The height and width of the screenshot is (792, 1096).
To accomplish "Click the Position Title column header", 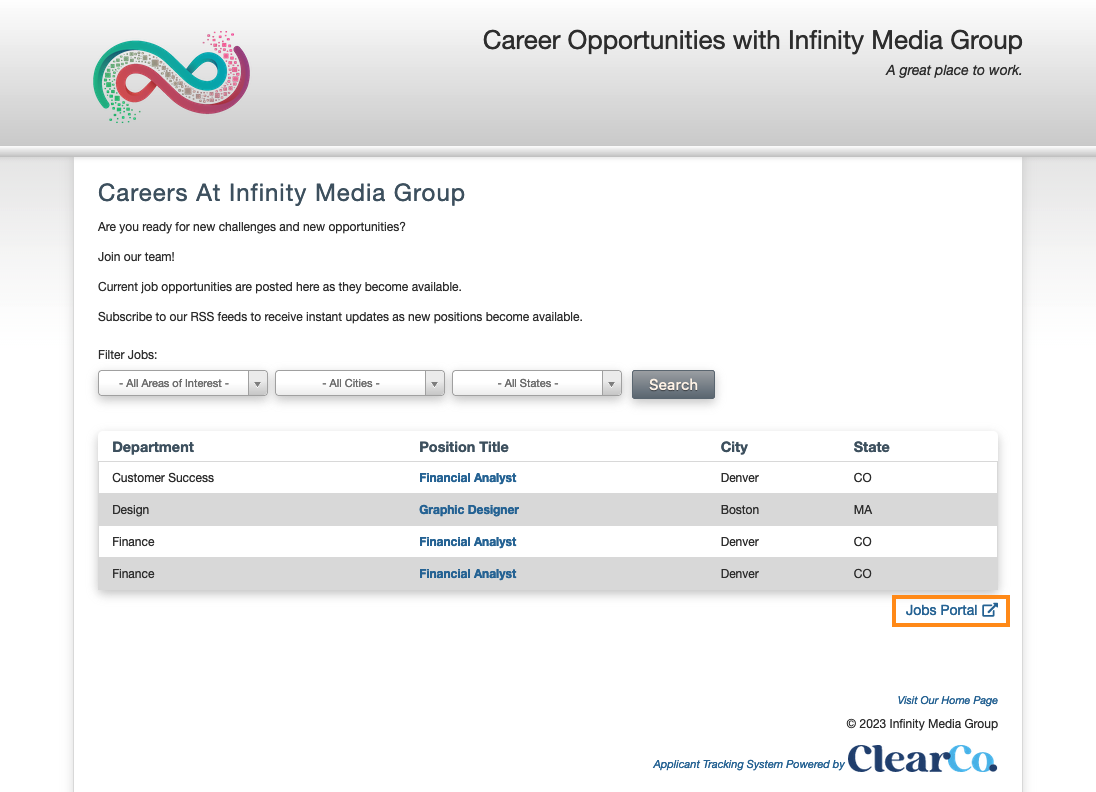I will [464, 447].
